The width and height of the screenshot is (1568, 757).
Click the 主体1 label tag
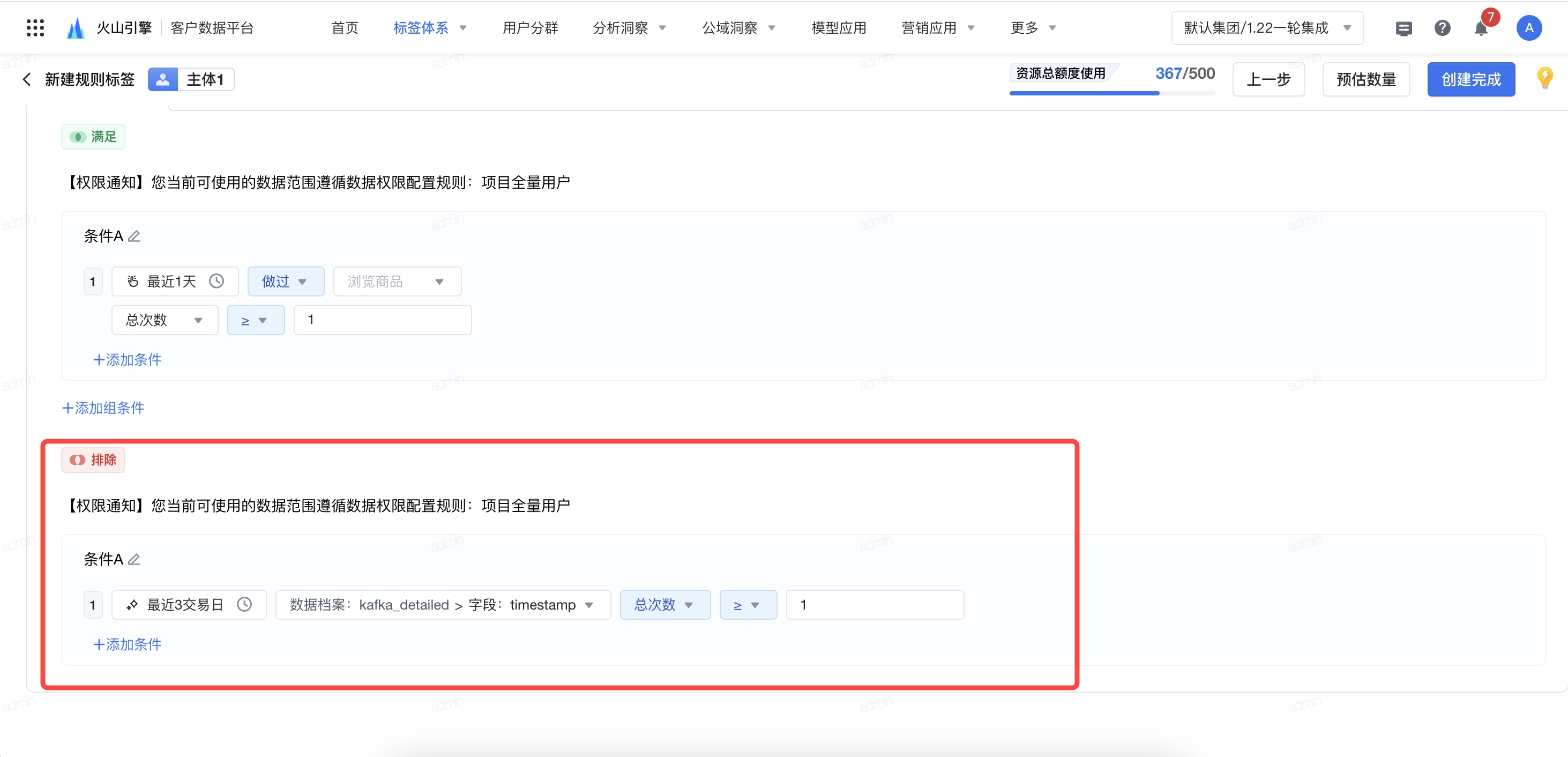[205, 79]
